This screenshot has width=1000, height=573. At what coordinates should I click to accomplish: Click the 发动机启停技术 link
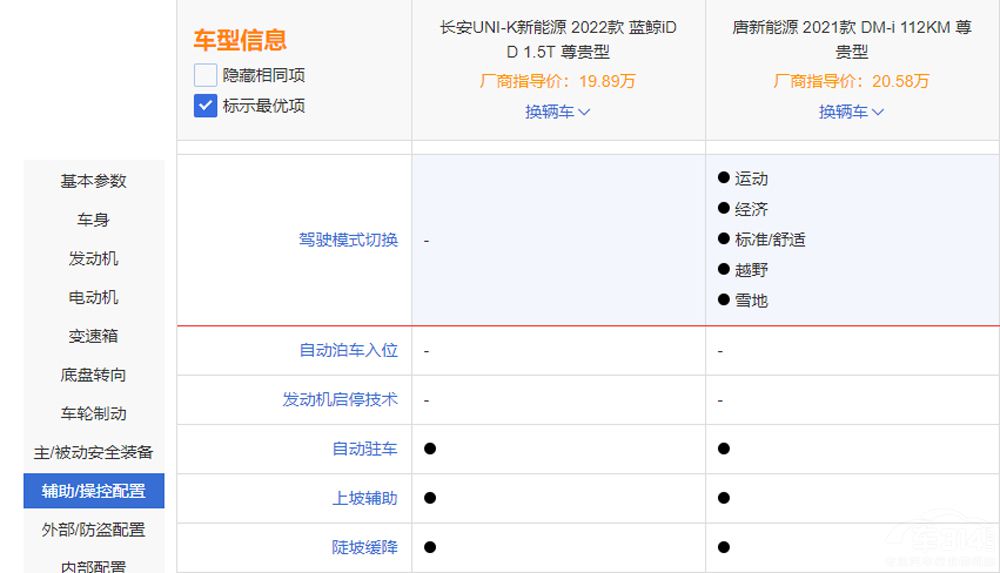coord(340,399)
